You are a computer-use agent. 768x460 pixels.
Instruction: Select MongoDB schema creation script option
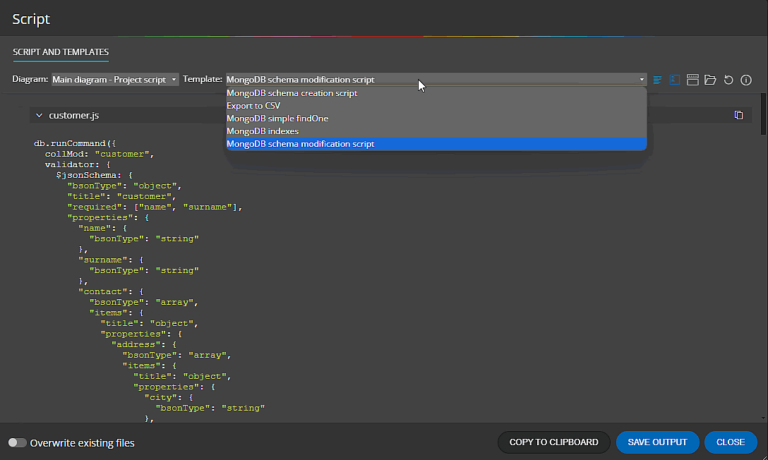tap(291, 93)
